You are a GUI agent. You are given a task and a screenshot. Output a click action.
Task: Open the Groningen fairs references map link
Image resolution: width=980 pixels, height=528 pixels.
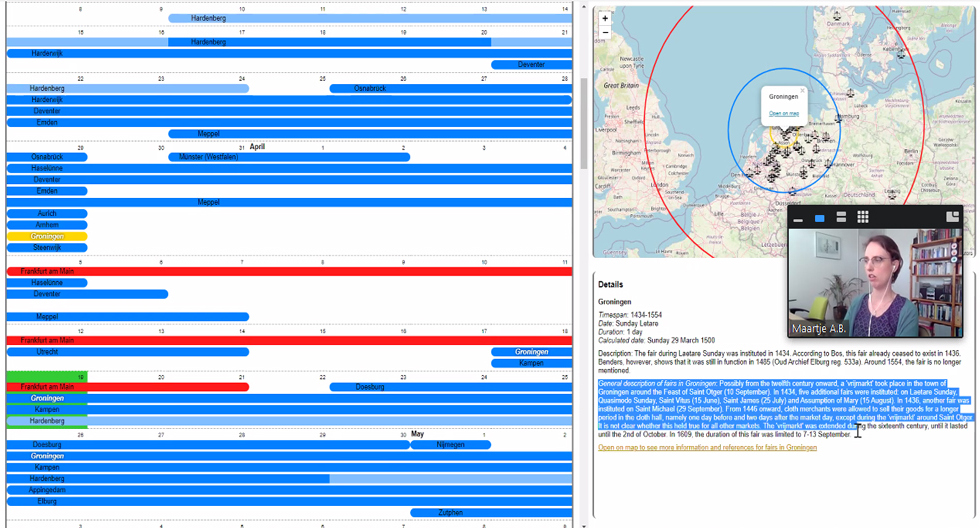pos(707,447)
